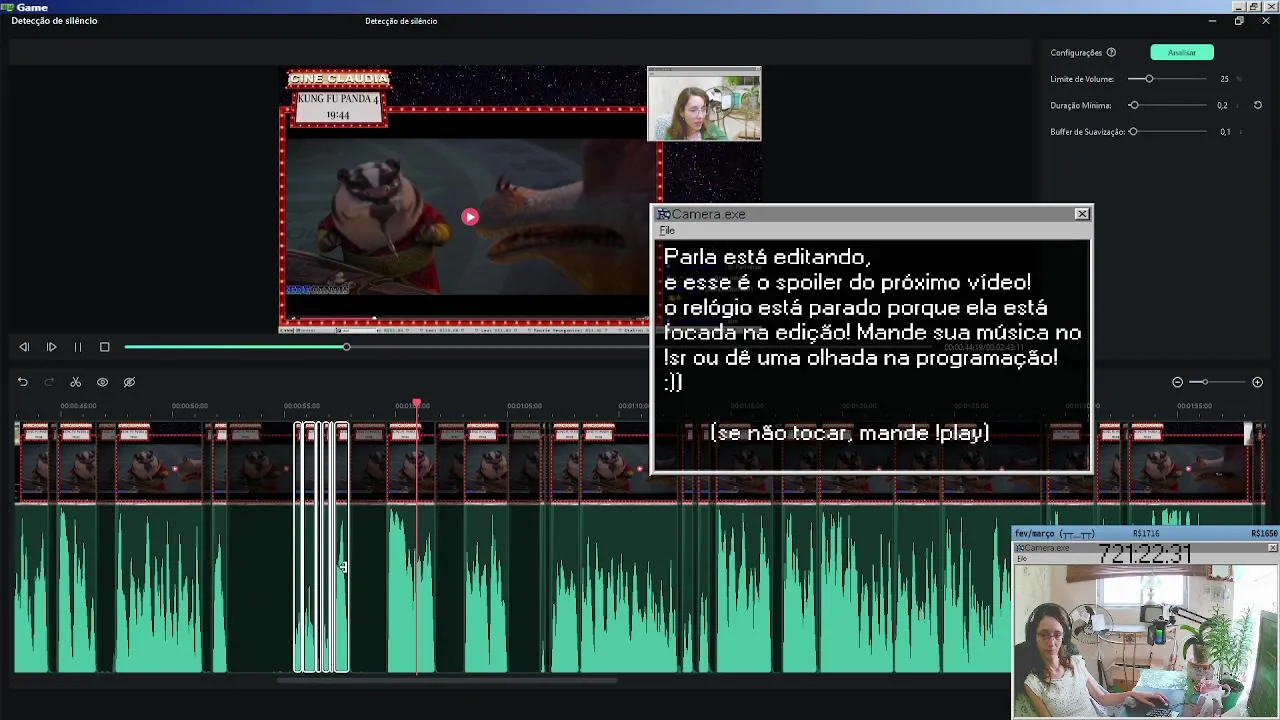Reset settings with the circular arrow icon

pos(1258,105)
